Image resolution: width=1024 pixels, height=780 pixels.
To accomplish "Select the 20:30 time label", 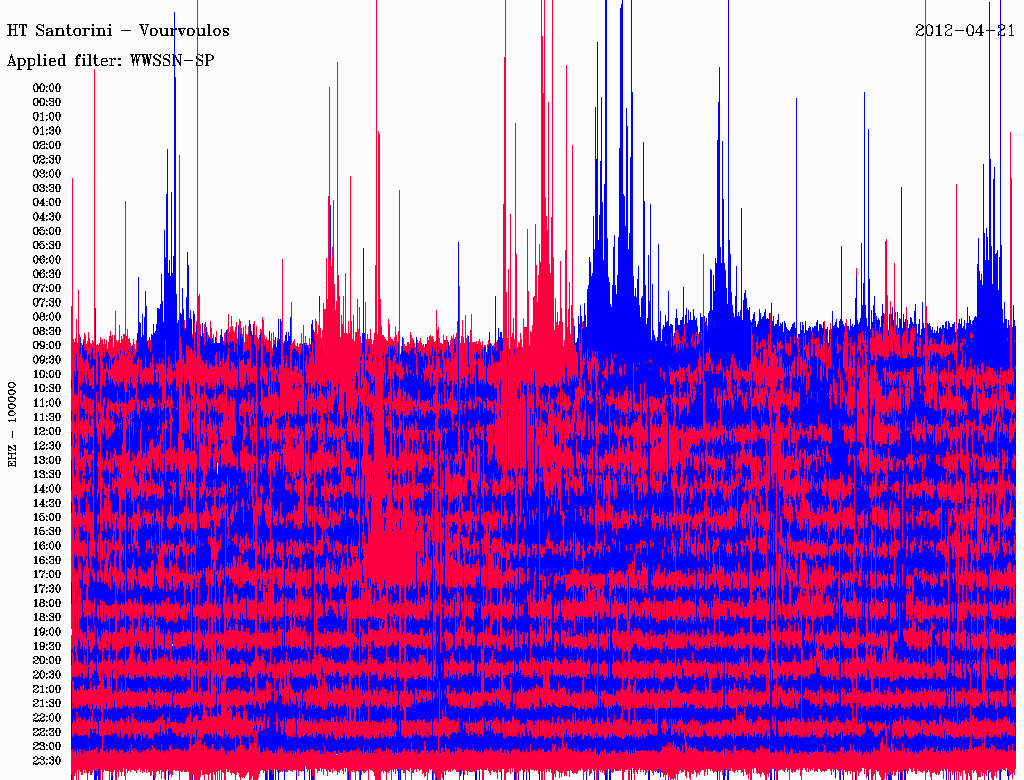I will pyautogui.click(x=47, y=675).
